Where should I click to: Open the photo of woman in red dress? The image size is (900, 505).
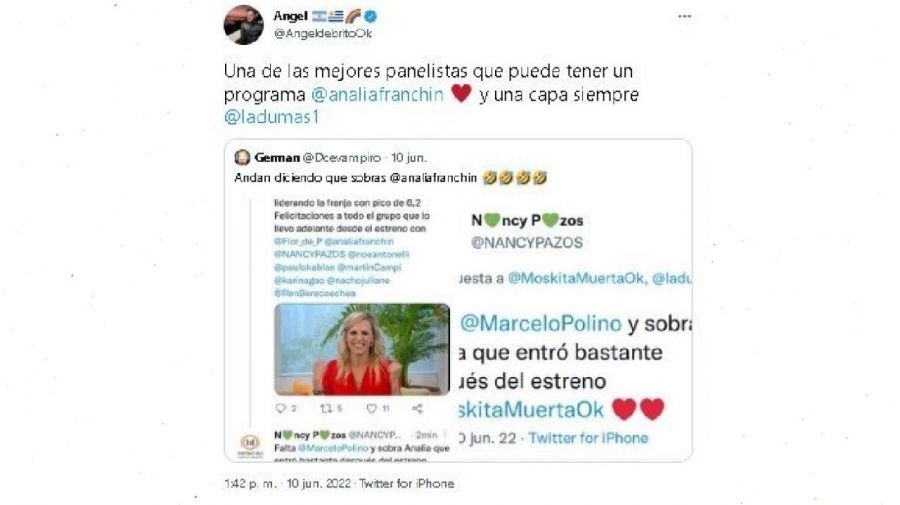(362, 349)
